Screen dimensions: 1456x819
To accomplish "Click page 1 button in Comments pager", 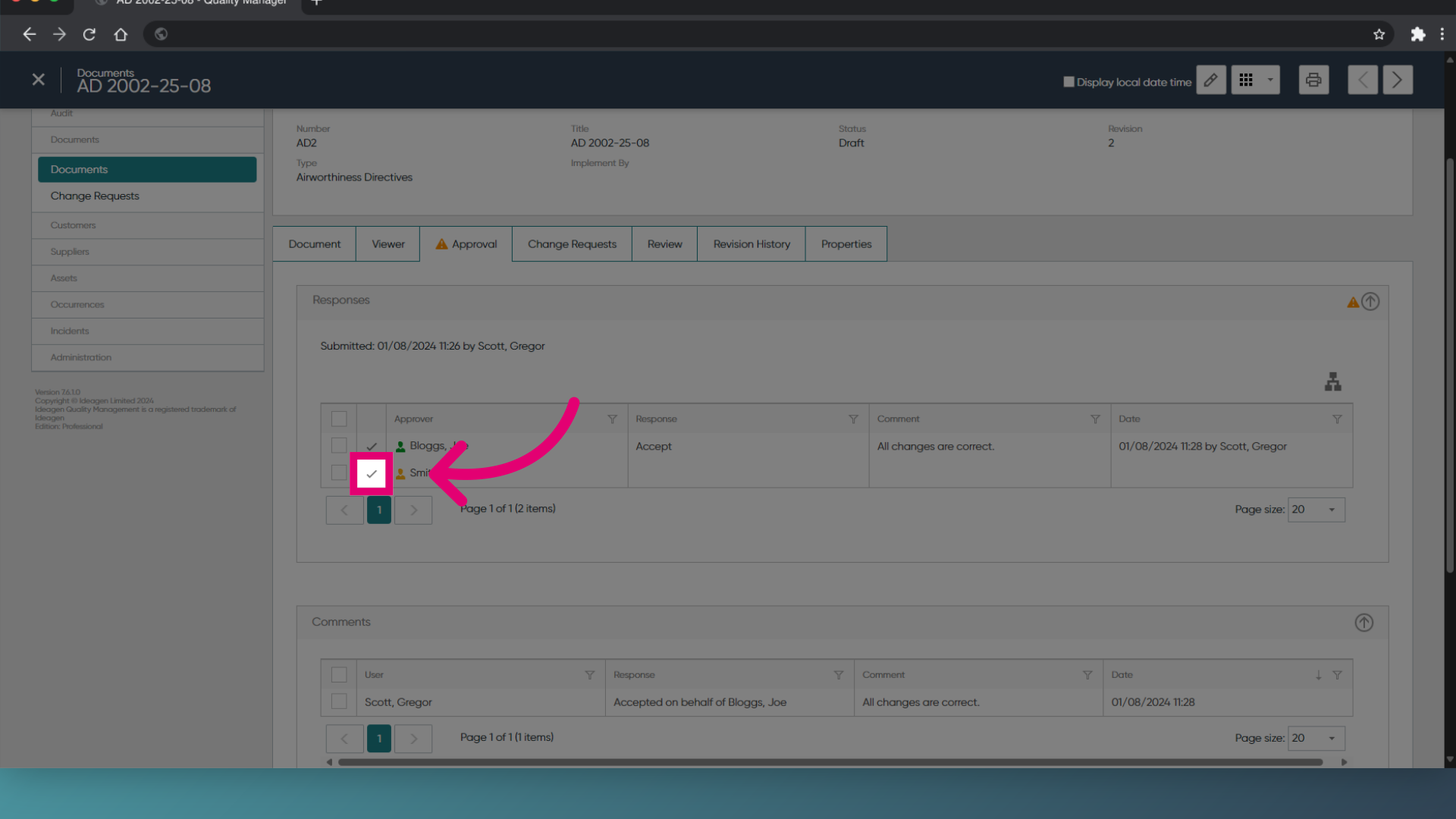I will (x=379, y=739).
